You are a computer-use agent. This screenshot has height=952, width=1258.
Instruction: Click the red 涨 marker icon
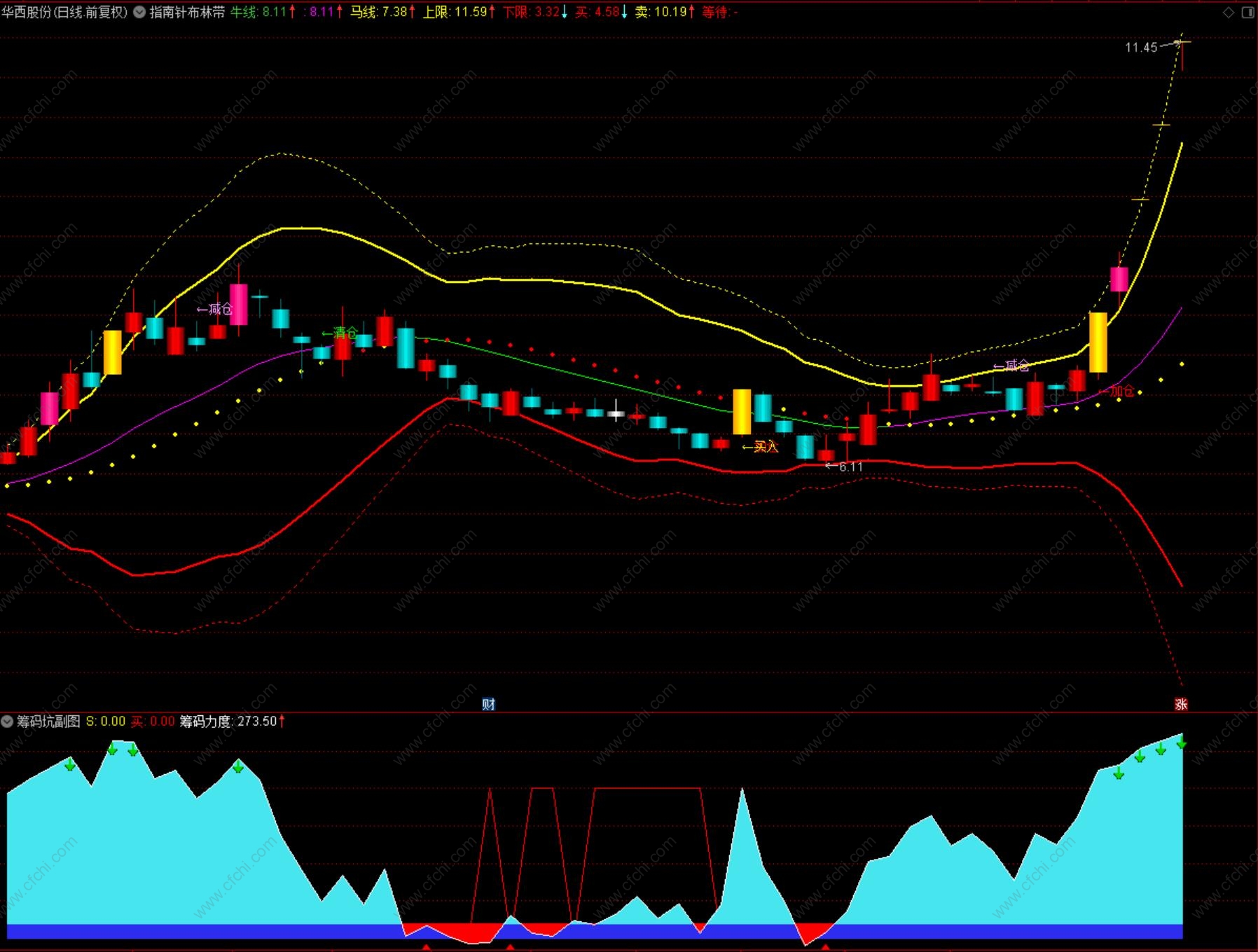pyautogui.click(x=1181, y=704)
